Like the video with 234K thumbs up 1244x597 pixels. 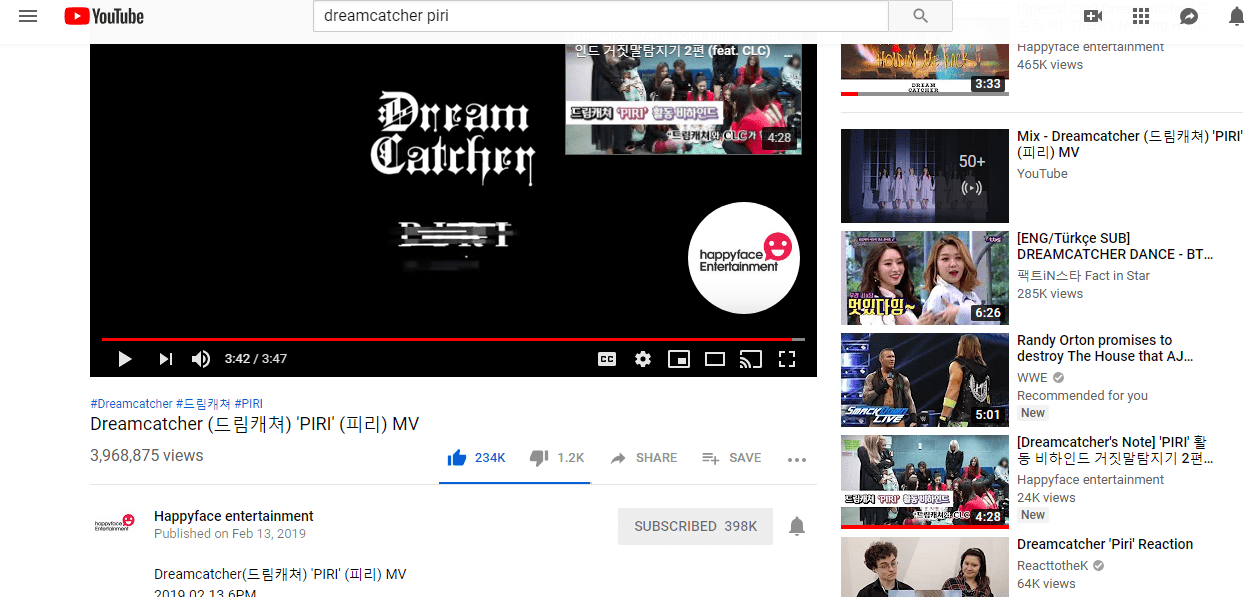click(477, 458)
